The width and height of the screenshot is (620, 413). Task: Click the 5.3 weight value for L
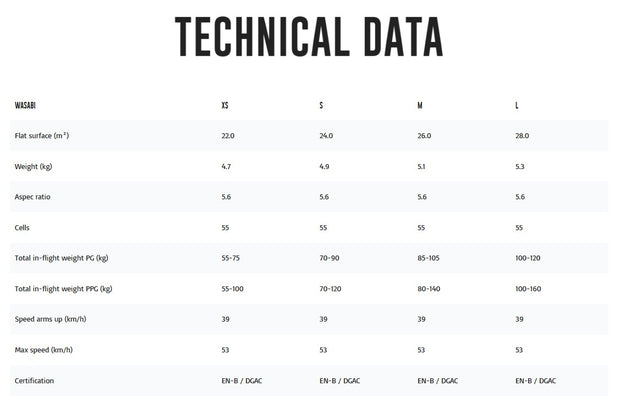click(520, 166)
